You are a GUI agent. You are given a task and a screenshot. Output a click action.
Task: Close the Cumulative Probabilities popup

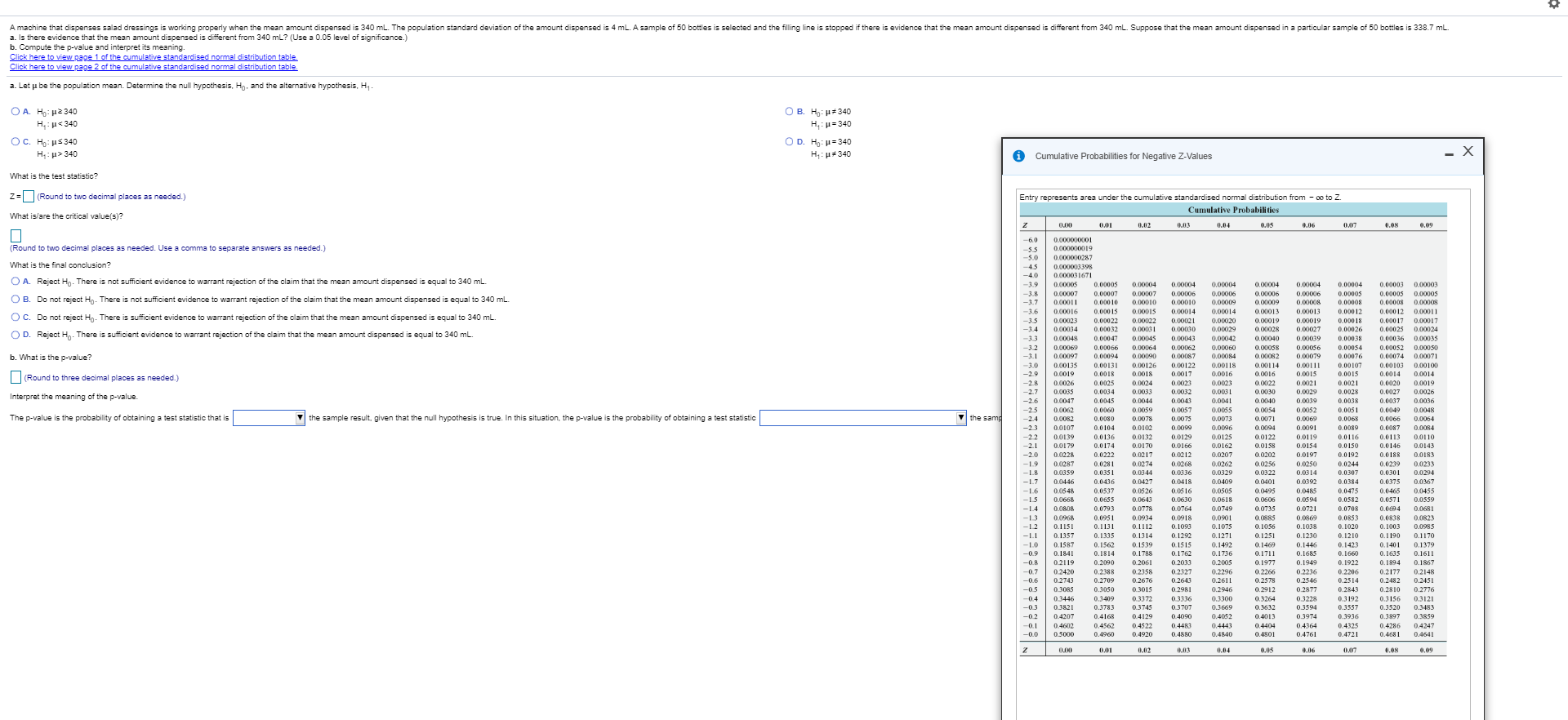1468,151
